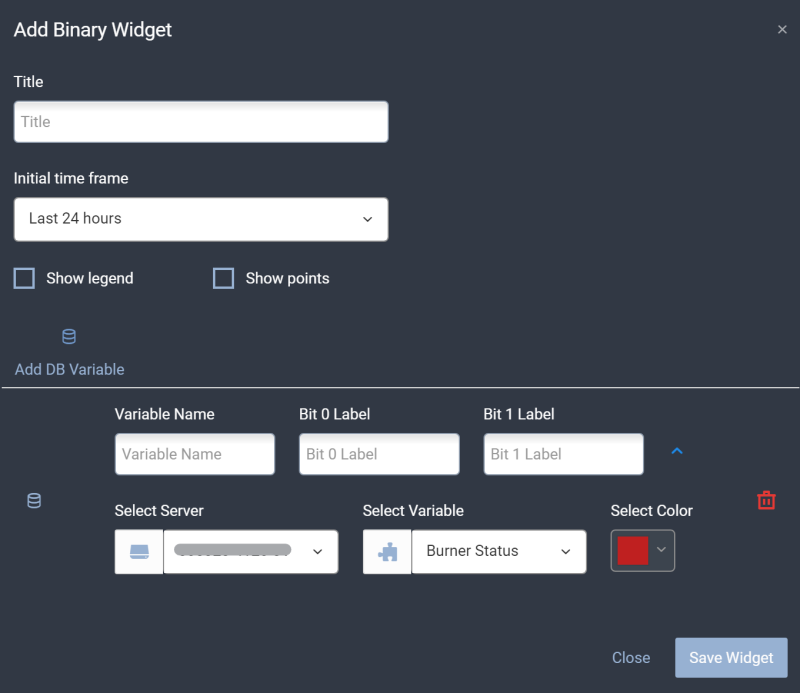Dismiss the dialog with the X icon
This screenshot has width=800, height=693.
[783, 29]
